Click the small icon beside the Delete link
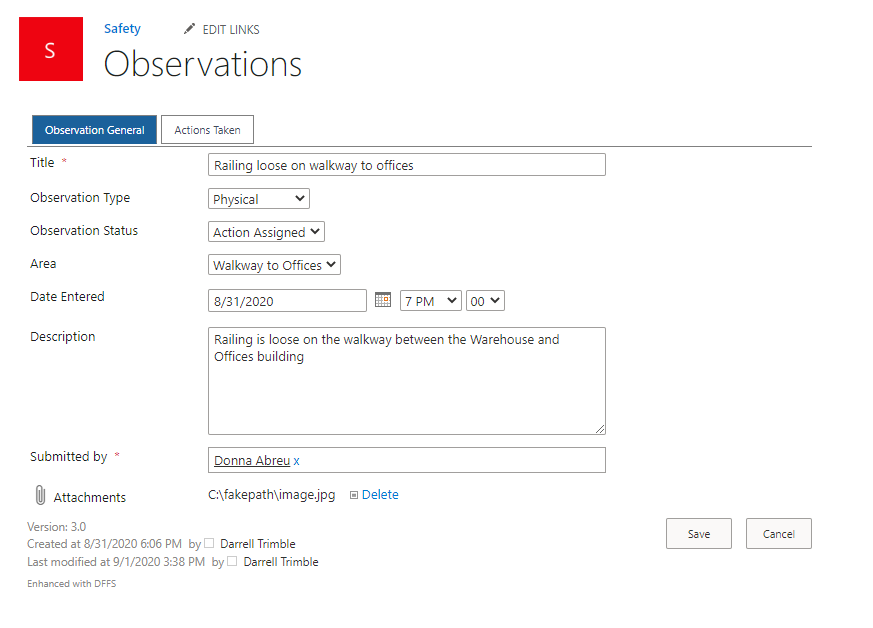The image size is (873, 628). (355, 494)
